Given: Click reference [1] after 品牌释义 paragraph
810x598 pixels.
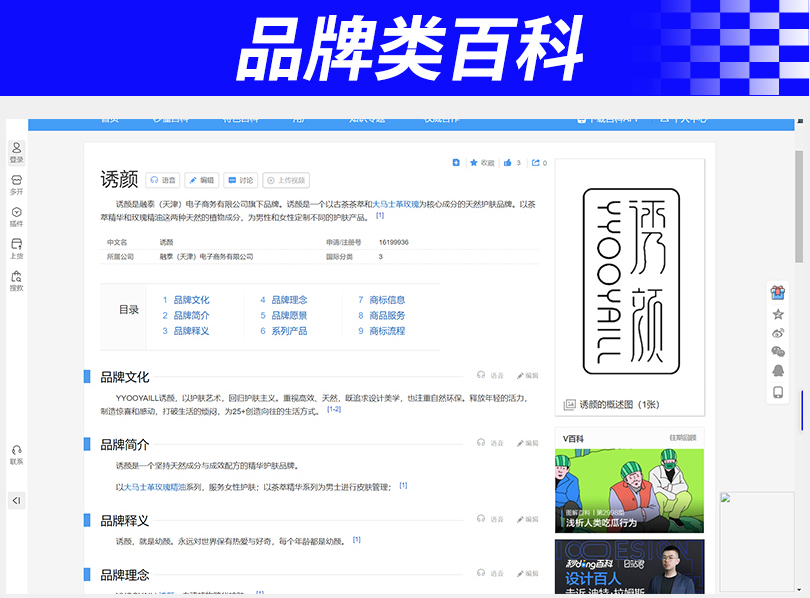Looking at the screenshot, I should point(356,540).
